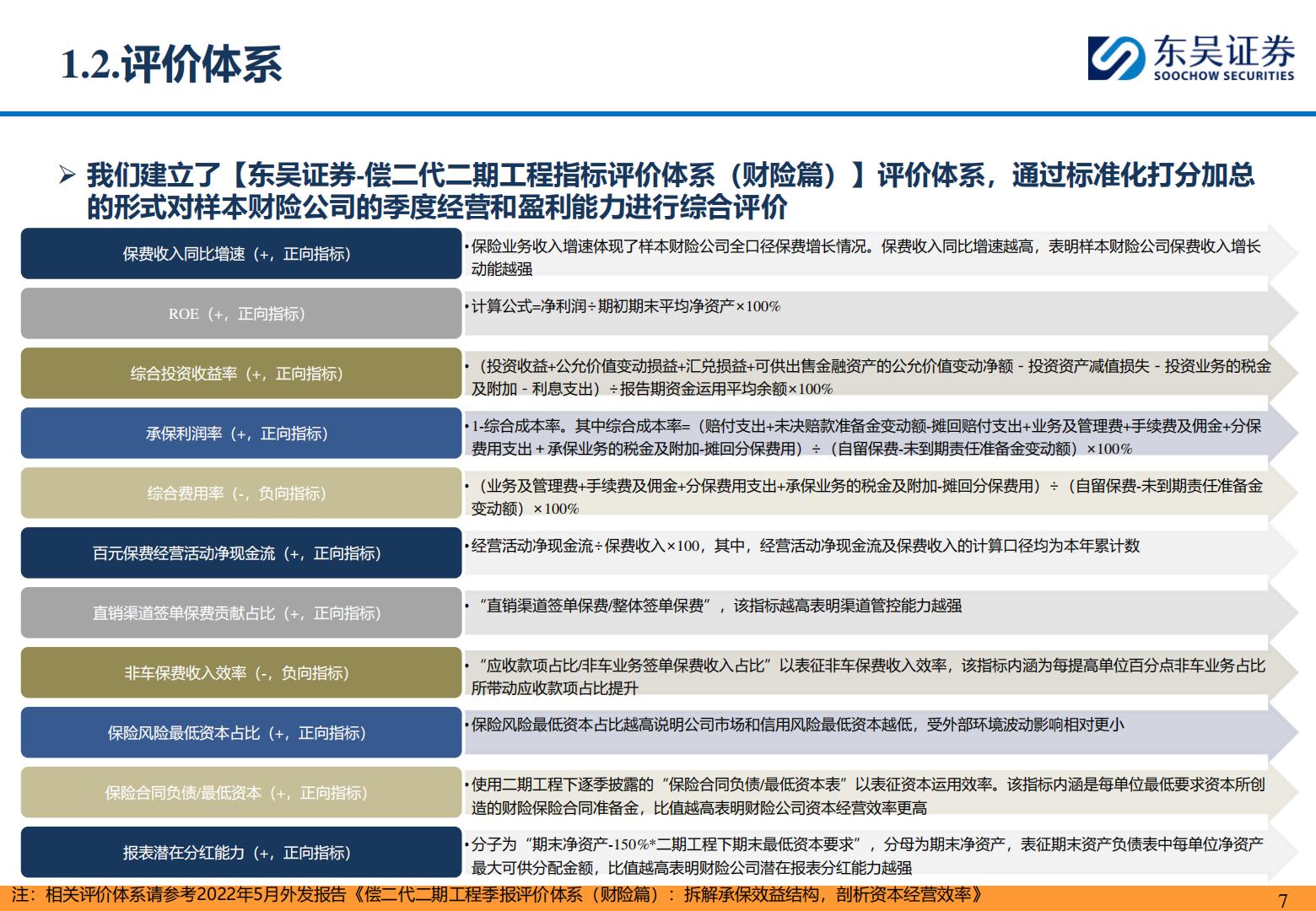This screenshot has height=911, width=1316.
Task: Click headline mentioning 偿二代二期工程指标评价体系
Action: (671, 191)
